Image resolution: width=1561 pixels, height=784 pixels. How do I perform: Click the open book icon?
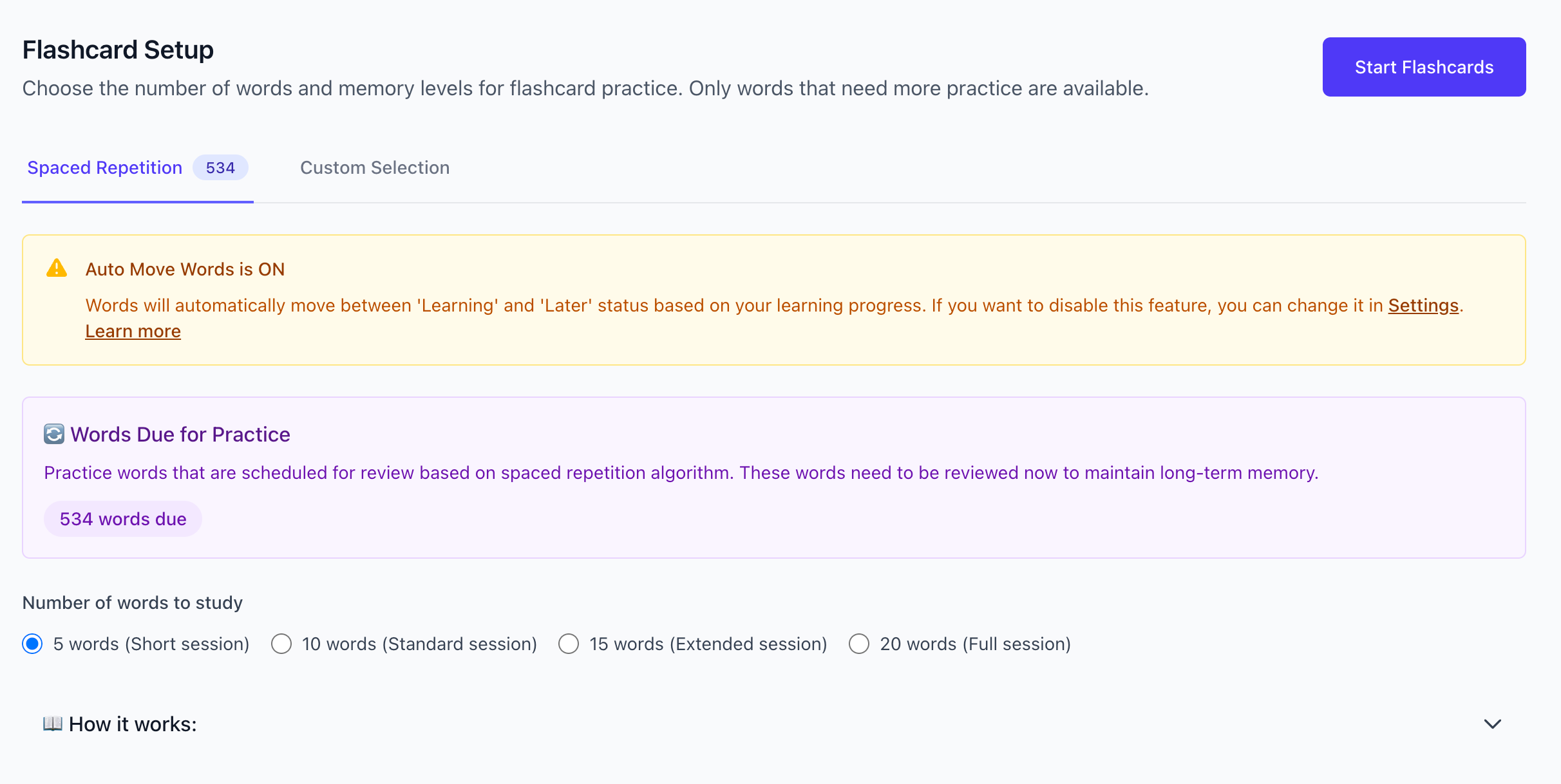[x=53, y=723]
